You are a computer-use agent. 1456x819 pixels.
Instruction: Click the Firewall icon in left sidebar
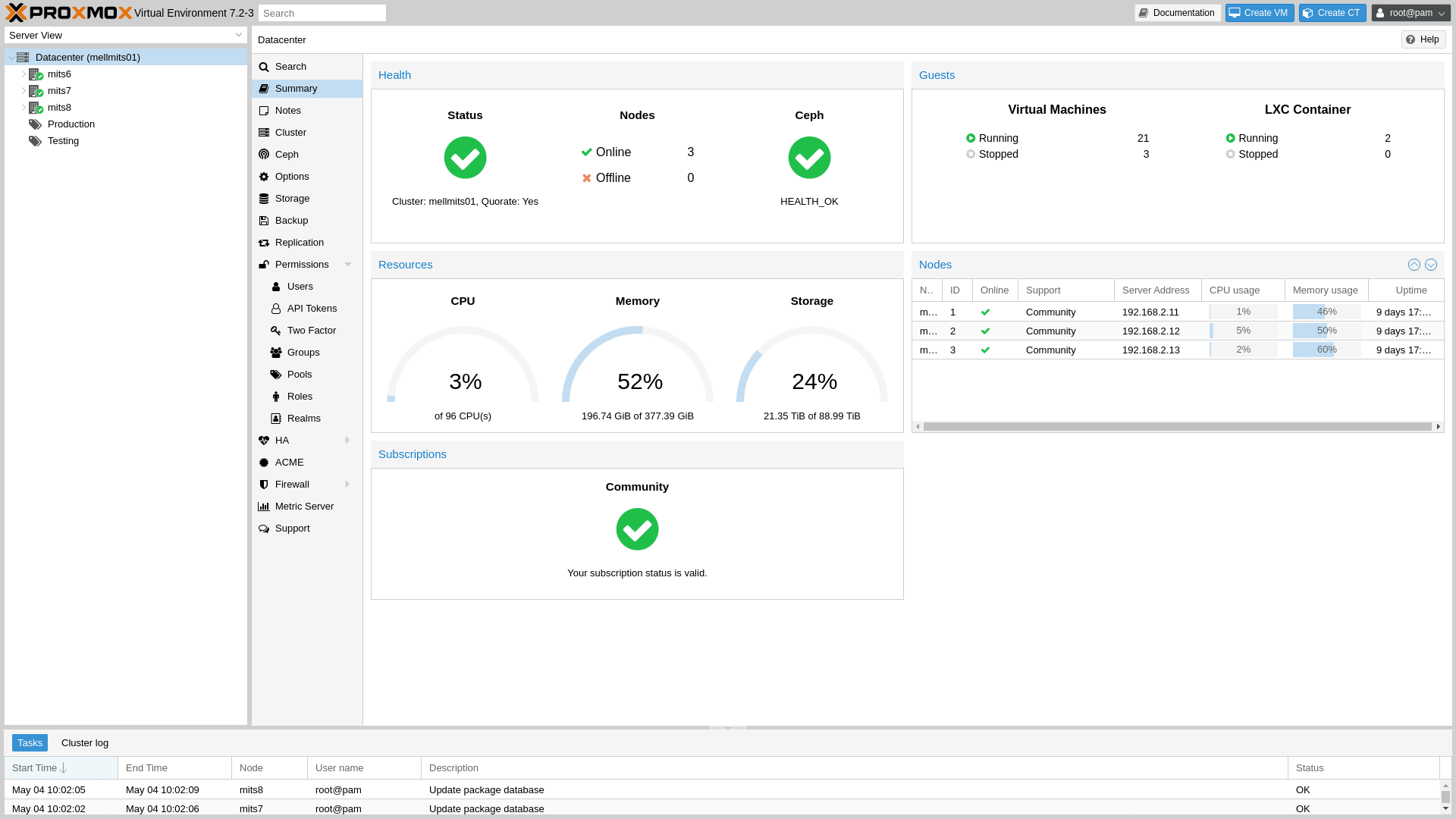point(264,484)
